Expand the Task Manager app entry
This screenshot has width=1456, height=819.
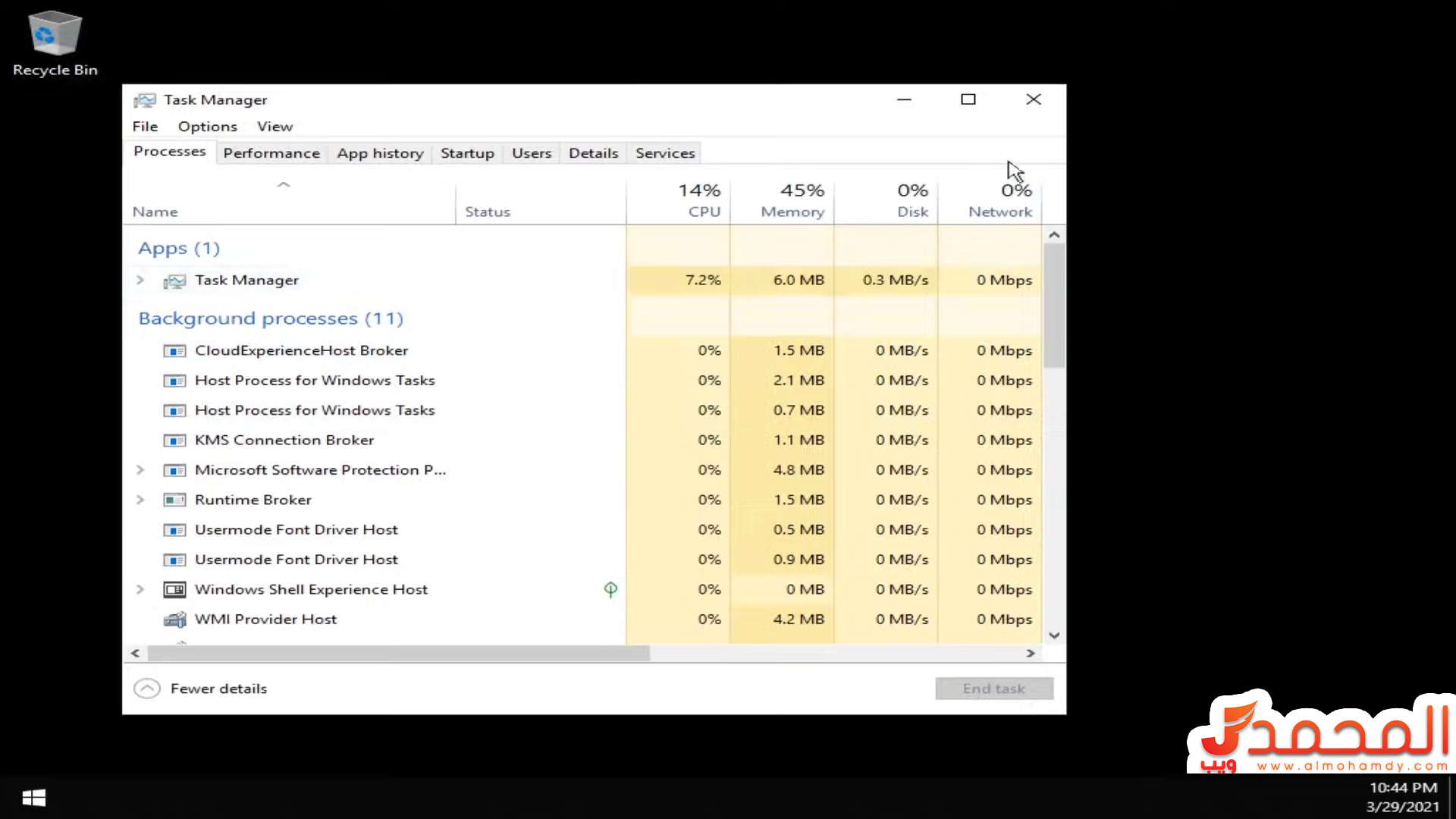click(140, 280)
